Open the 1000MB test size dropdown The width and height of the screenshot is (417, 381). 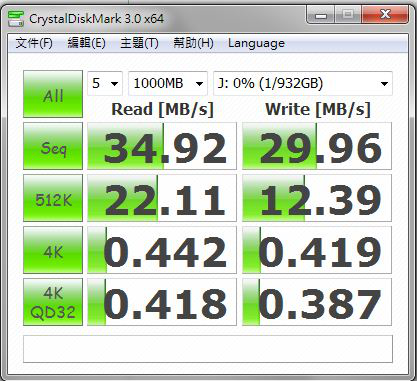coord(168,83)
